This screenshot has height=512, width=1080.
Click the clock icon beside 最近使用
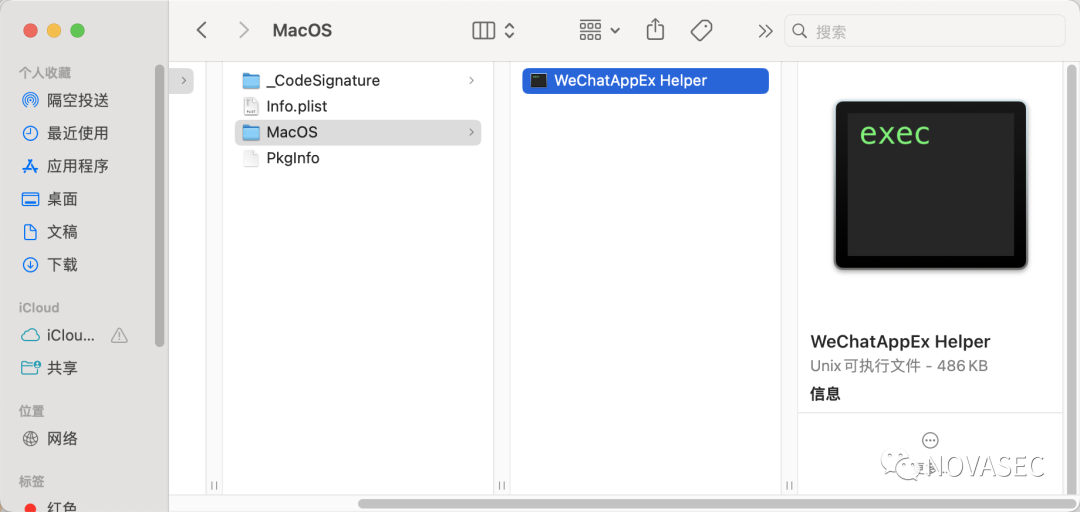tap(30, 133)
